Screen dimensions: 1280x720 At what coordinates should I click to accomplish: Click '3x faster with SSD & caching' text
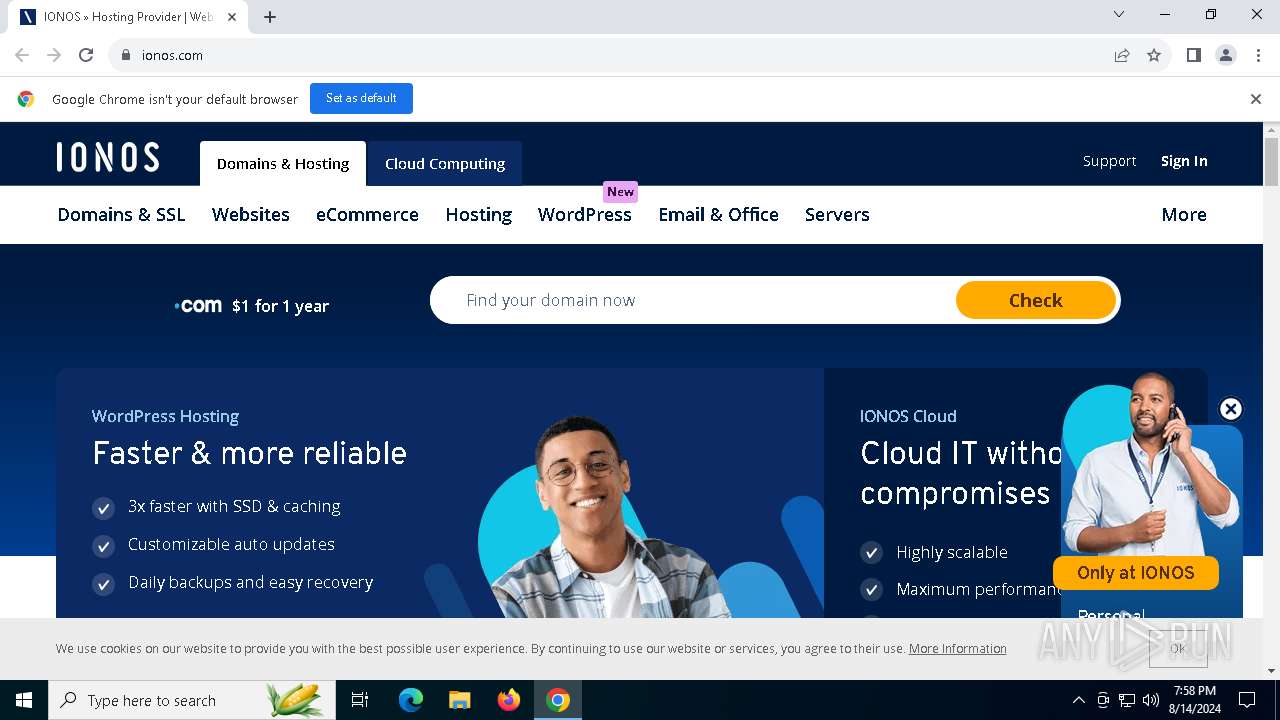tap(234, 506)
